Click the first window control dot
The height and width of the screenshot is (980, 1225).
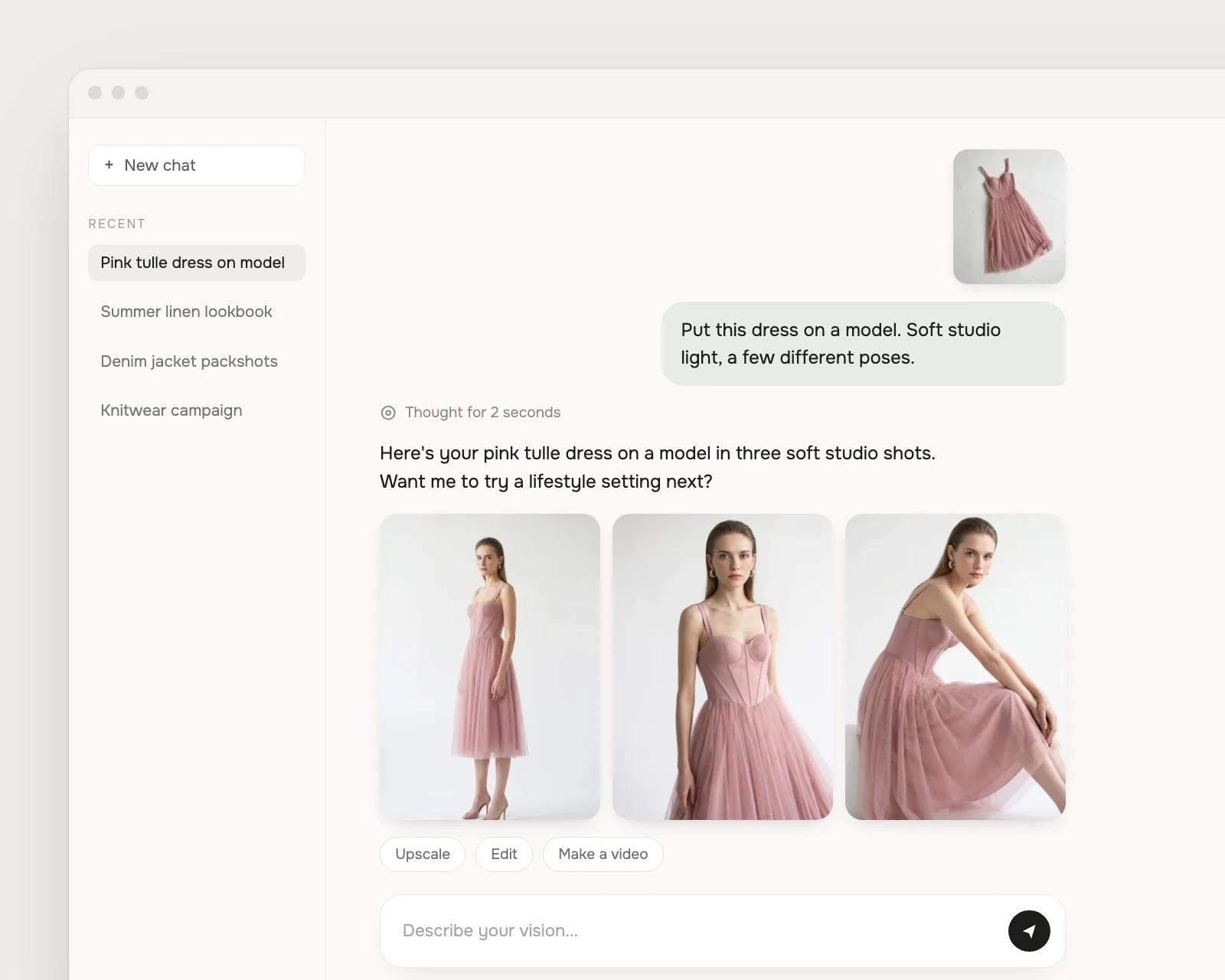click(95, 93)
